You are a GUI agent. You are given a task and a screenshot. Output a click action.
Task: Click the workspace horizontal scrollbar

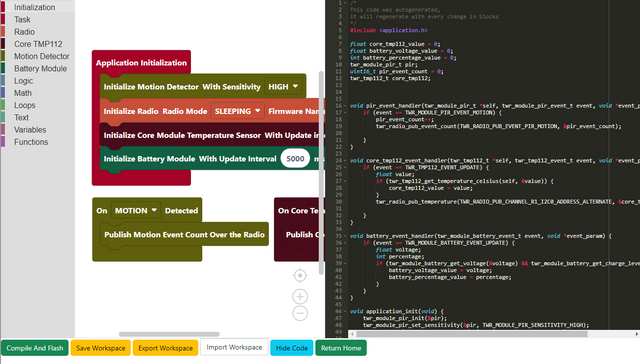pos(169,334)
